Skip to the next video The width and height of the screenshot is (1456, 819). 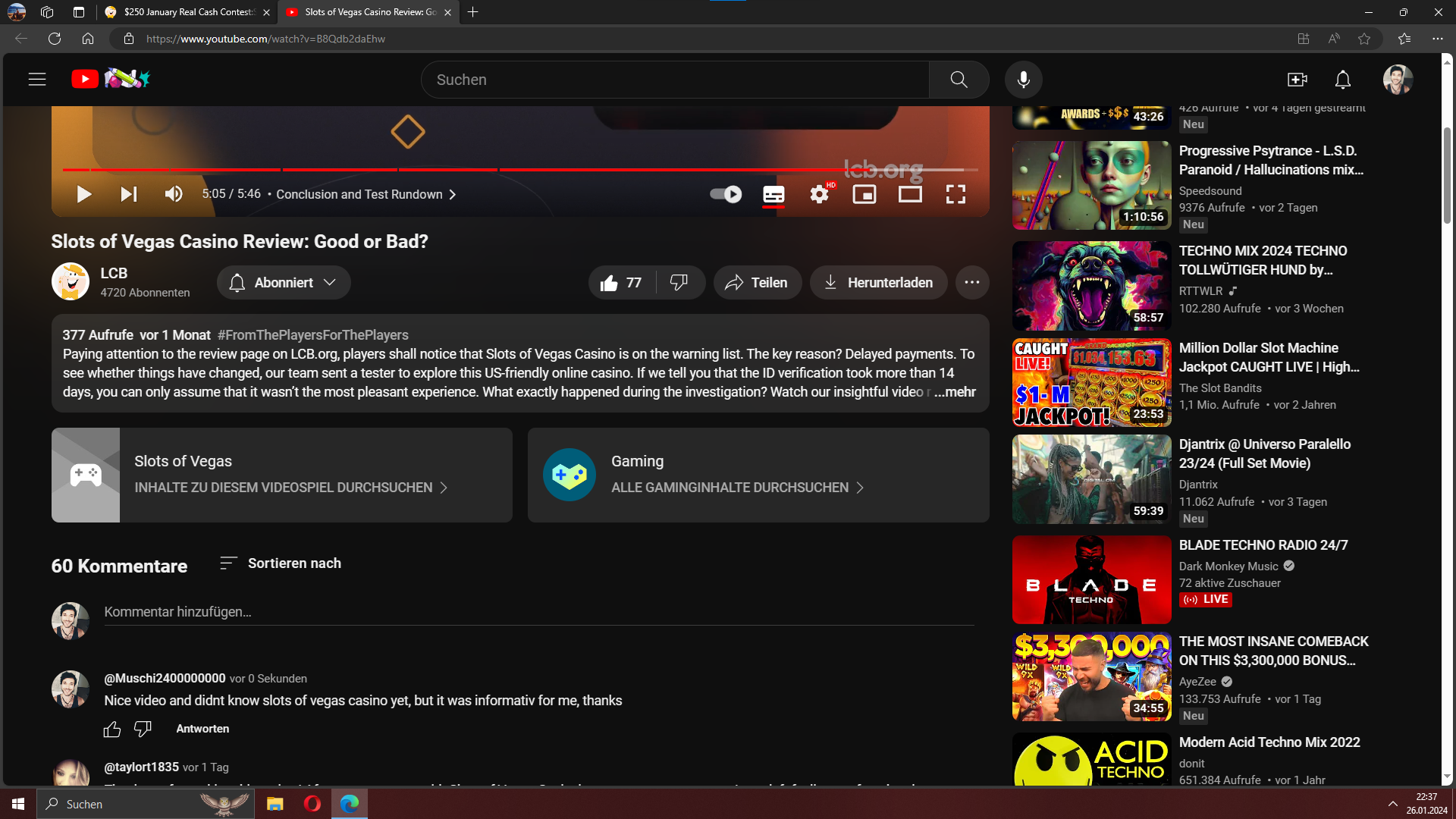point(129,194)
